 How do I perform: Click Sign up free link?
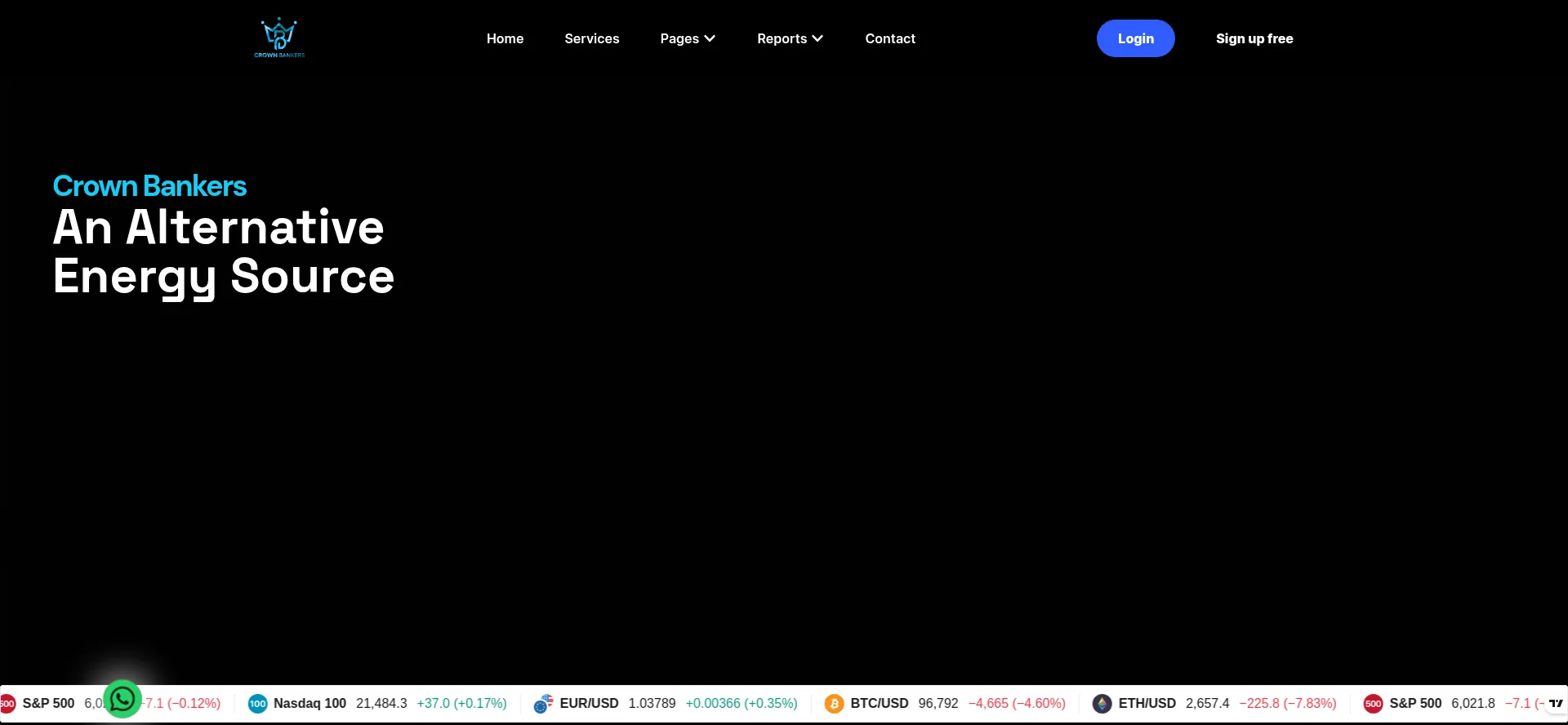click(x=1254, y=38)
